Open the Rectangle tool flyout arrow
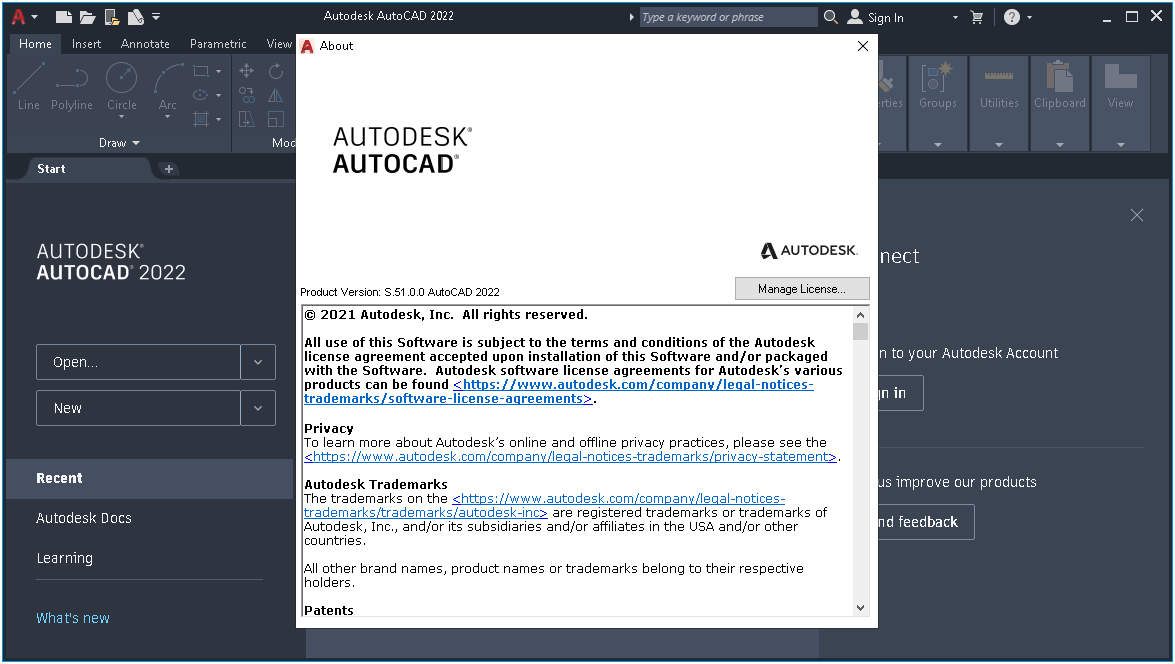 click(x=219, y=71)
